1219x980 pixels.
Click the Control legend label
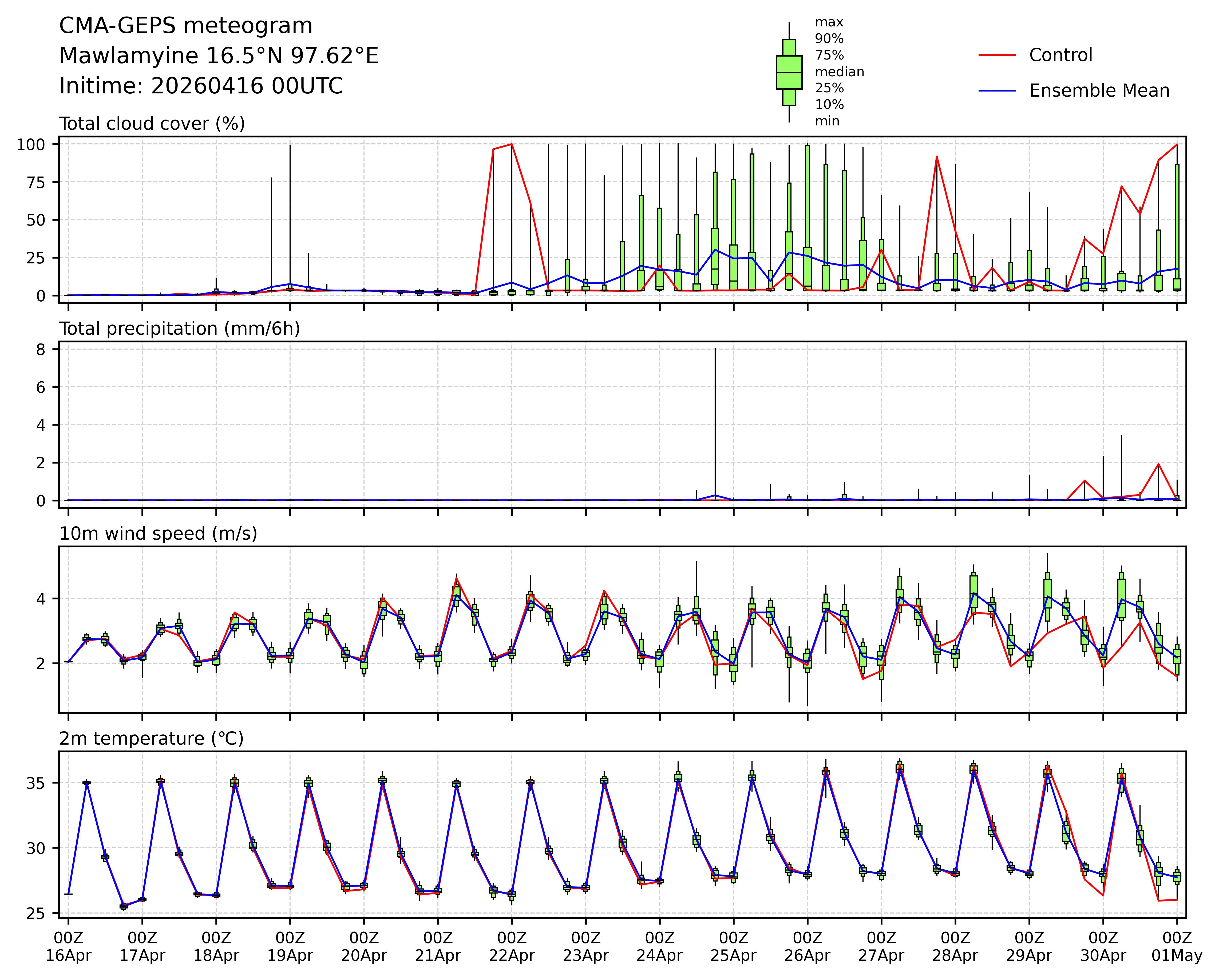1061,56
